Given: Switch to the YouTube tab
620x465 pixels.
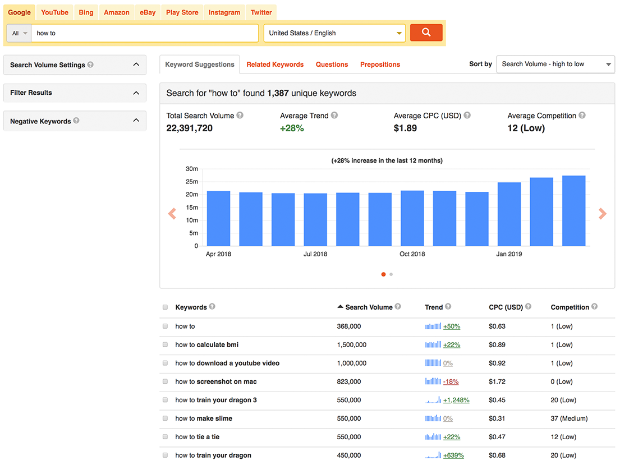Looking at the screenshot, I should click(55, 12).
